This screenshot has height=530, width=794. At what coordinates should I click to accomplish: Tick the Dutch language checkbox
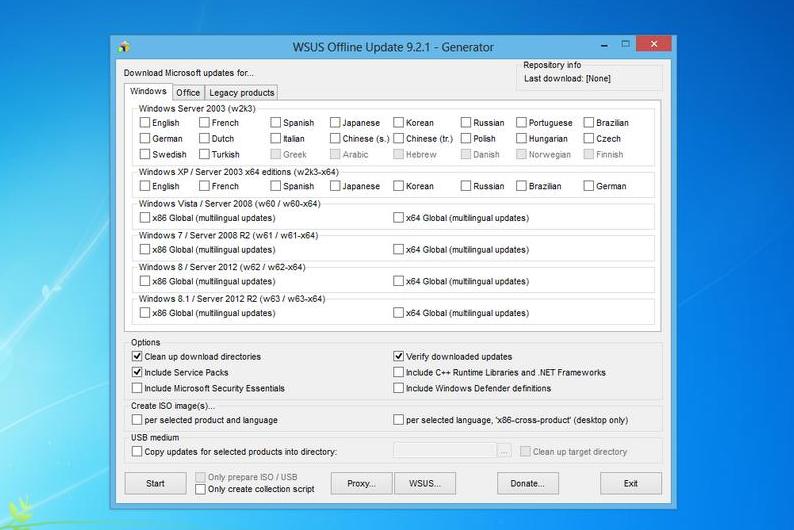(204, 138)
